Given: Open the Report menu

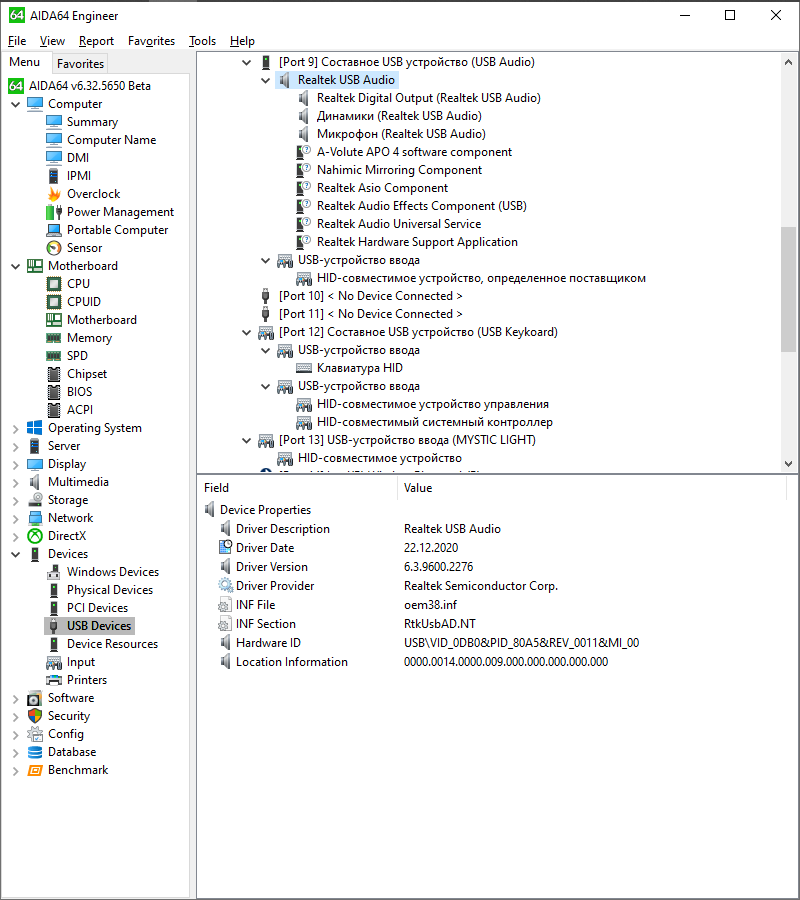Looking at the screenshot, I should coord(96,41).
